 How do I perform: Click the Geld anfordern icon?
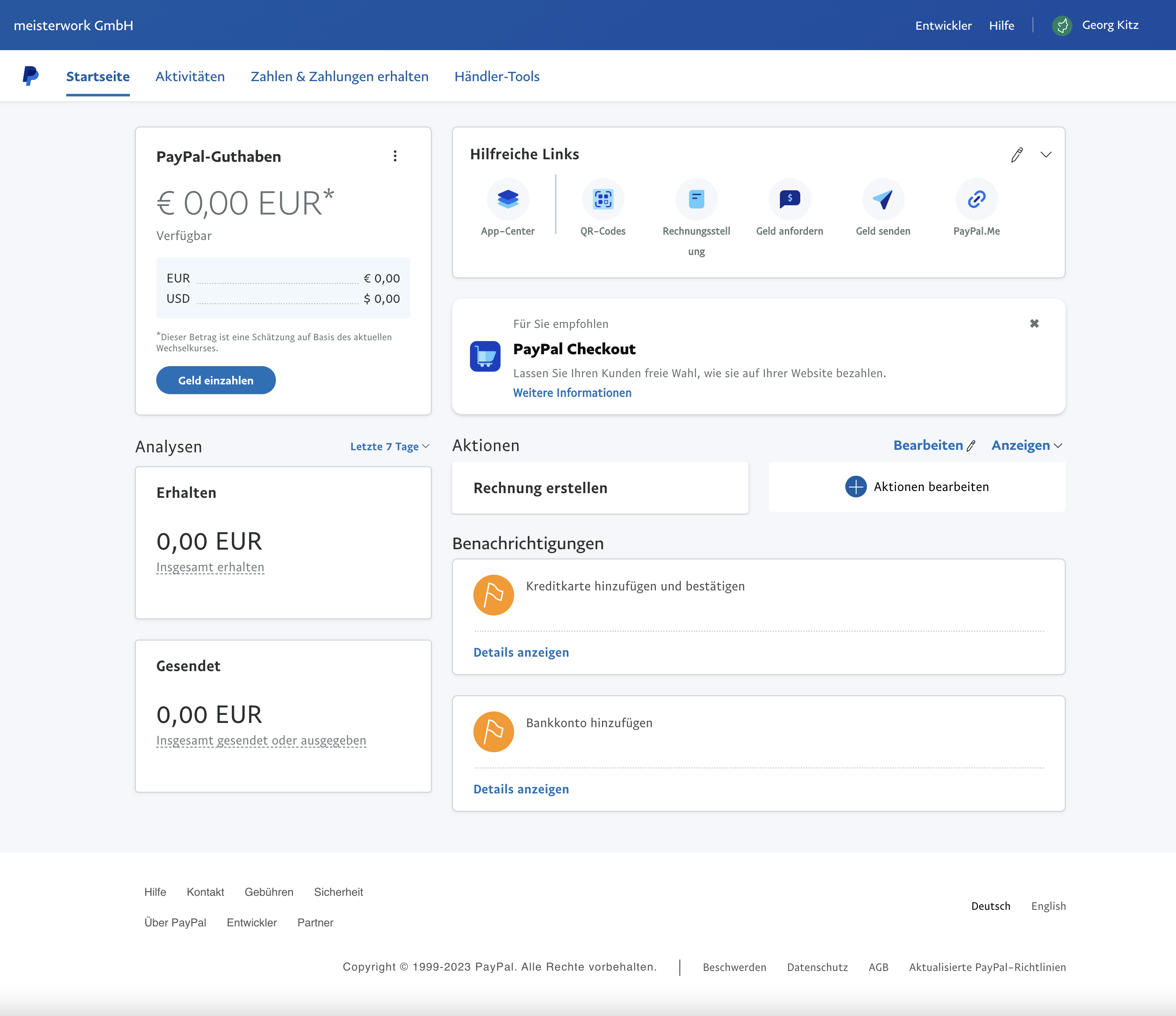(790, 199)
